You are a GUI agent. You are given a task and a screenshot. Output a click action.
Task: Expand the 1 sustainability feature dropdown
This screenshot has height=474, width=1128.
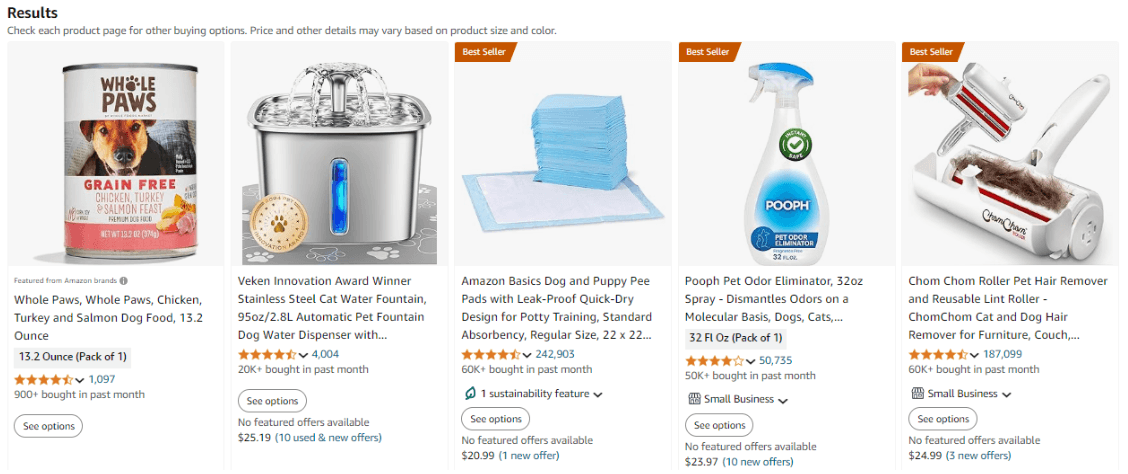(598, 394)
